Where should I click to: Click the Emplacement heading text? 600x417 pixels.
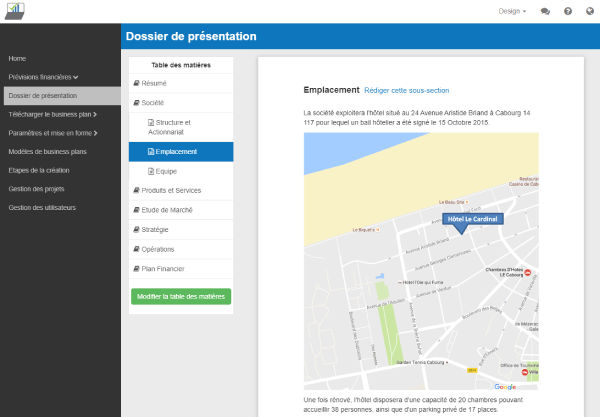tap(331, 90)
